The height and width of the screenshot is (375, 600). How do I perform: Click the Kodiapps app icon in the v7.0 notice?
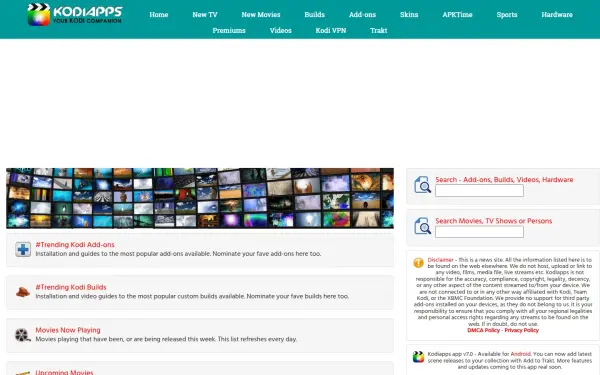(418, 357)
